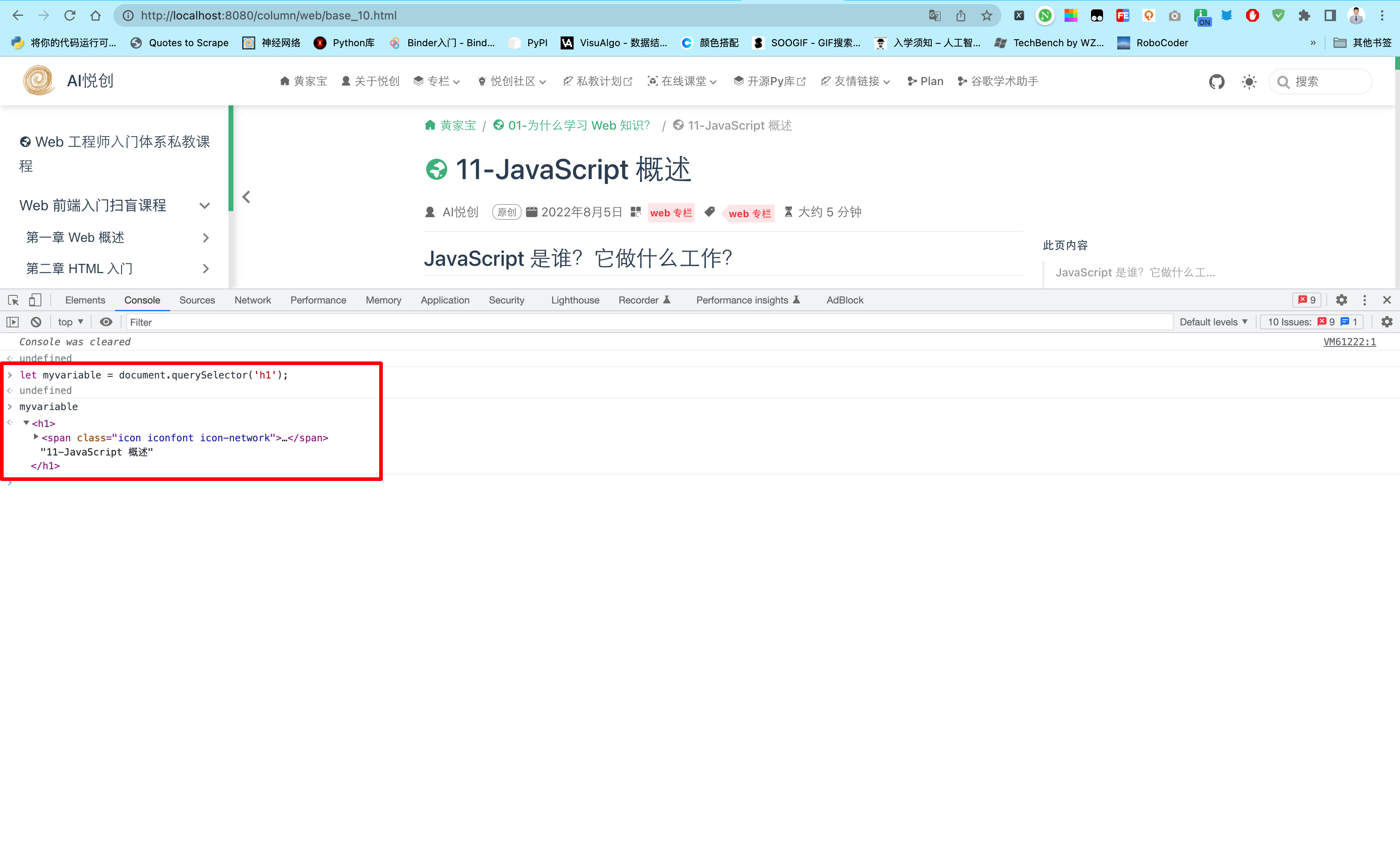This screenshot has height=842, width=1400.
Task: Toggle the device toolbar icon
Action: point(35,300)
